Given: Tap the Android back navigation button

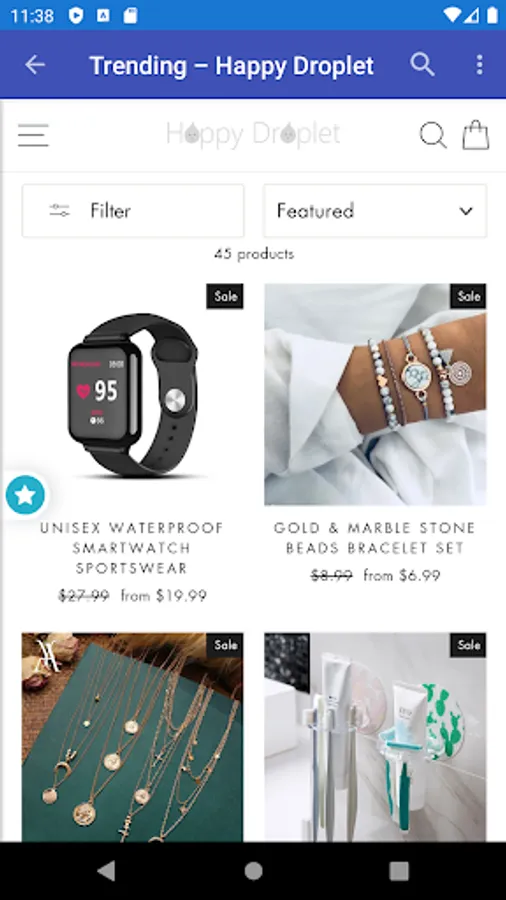Looking at the screenshot, I should point(107,871).
